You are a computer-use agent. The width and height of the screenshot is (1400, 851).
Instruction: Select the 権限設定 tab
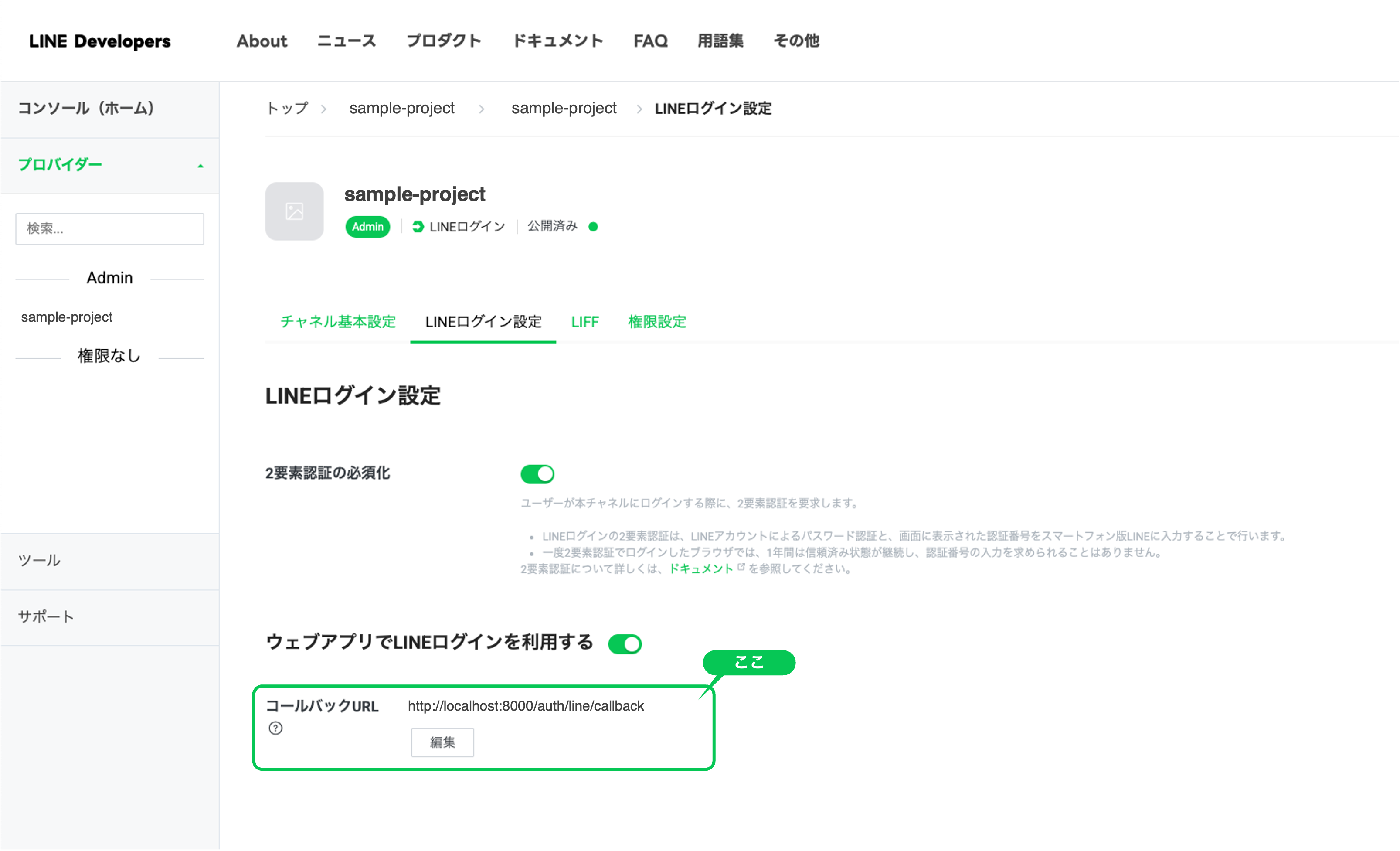click(x=657, y=322)
